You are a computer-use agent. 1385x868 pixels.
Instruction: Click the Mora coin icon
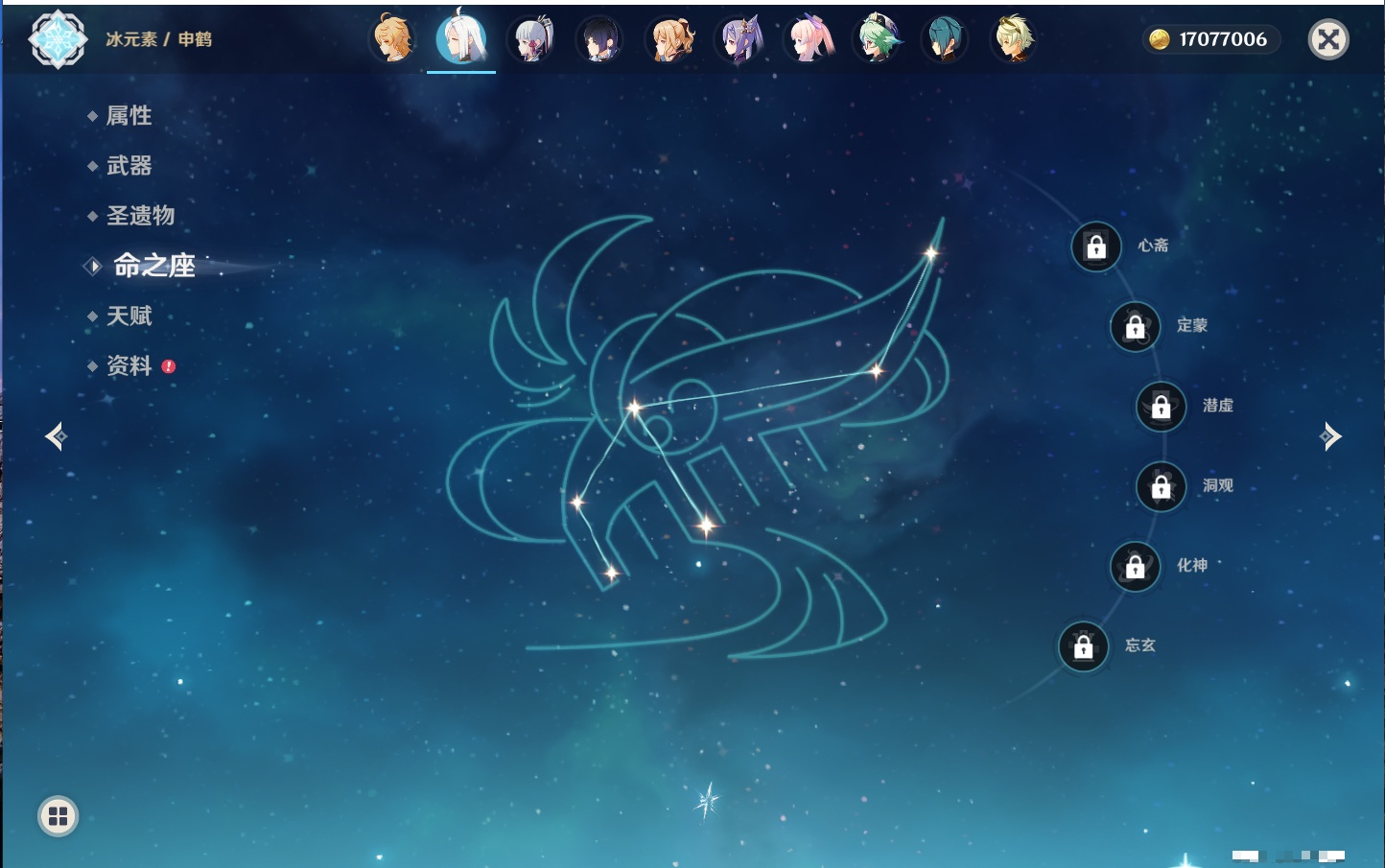pyautogui.click(x=1160, y=39)
